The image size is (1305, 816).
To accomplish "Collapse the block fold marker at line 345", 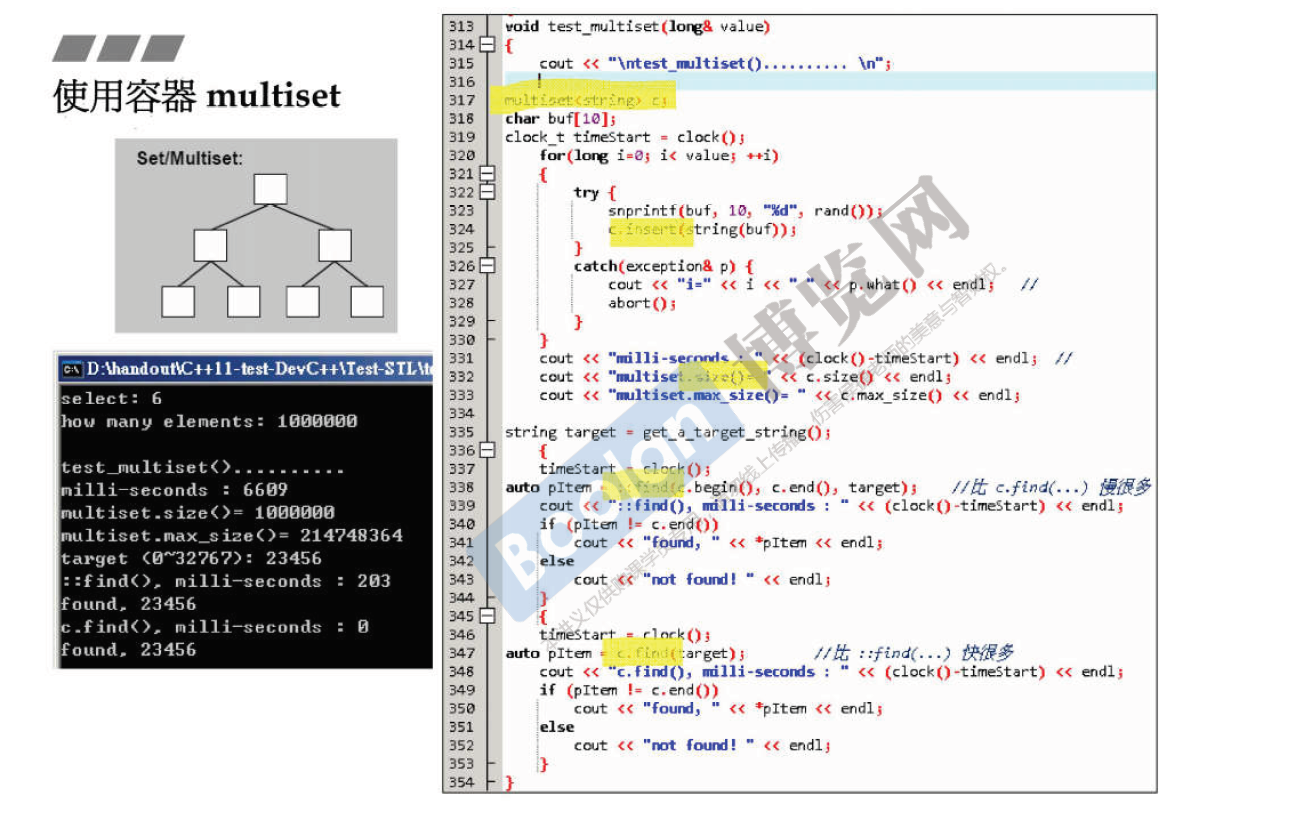I will 487,616.
